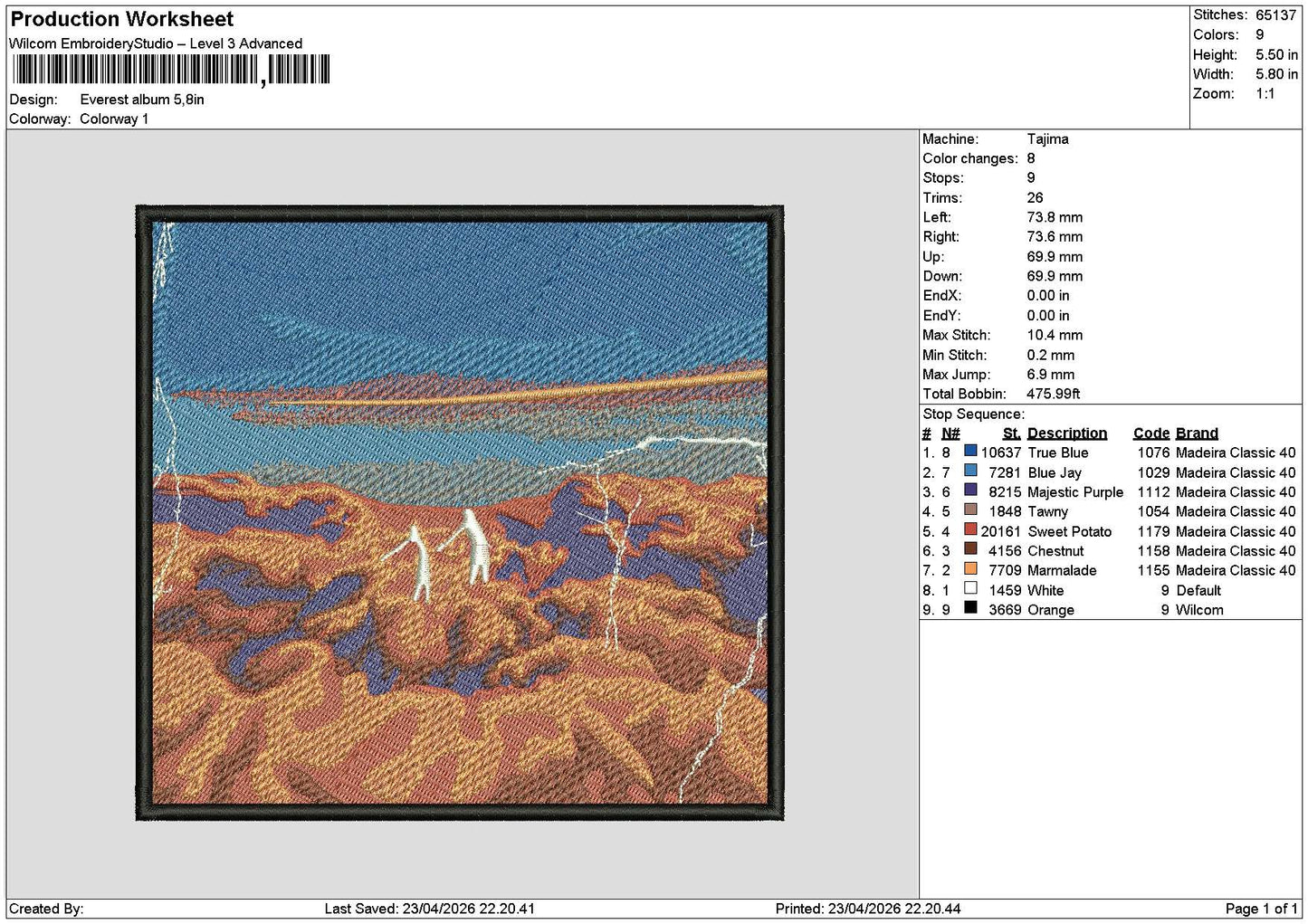Click the Wilcom brand text in last row

tap(1199, 611)
